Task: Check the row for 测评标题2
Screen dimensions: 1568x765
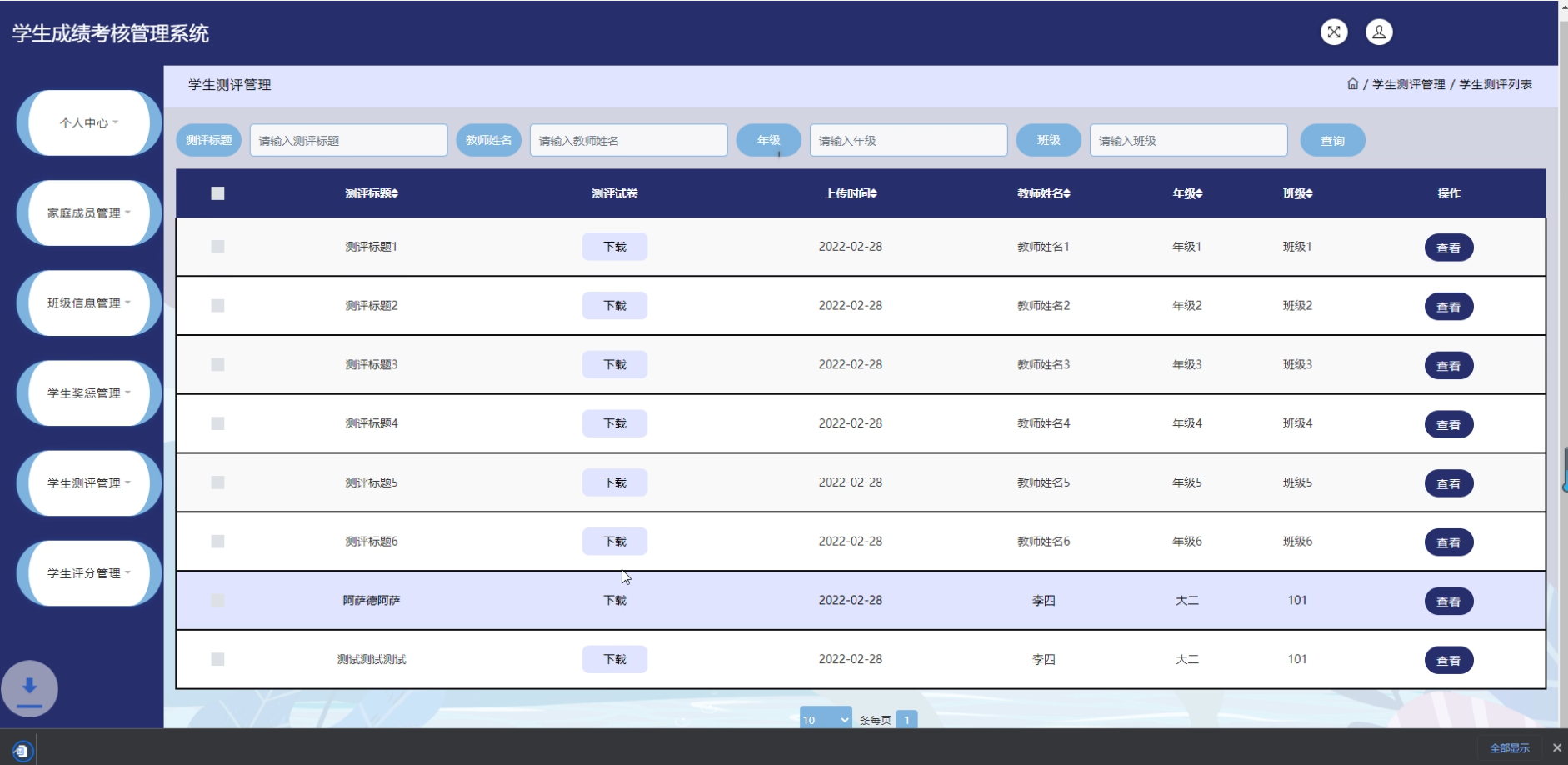Action: [217, 306]
